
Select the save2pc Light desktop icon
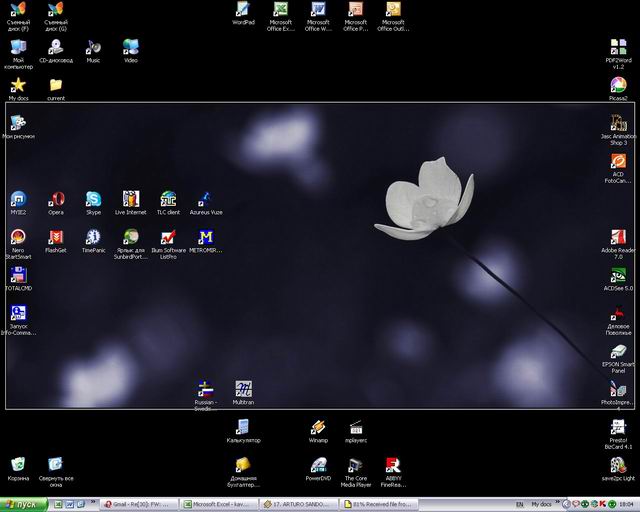(x=618, y=469)
